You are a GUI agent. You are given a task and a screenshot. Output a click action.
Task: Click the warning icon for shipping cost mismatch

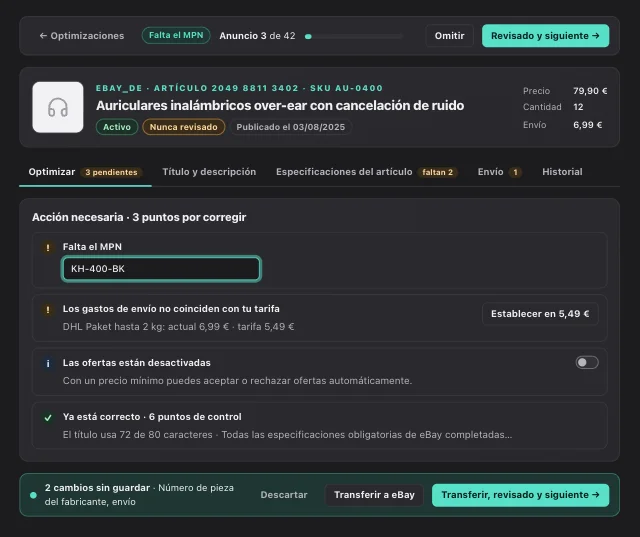(x=48, y=310)
